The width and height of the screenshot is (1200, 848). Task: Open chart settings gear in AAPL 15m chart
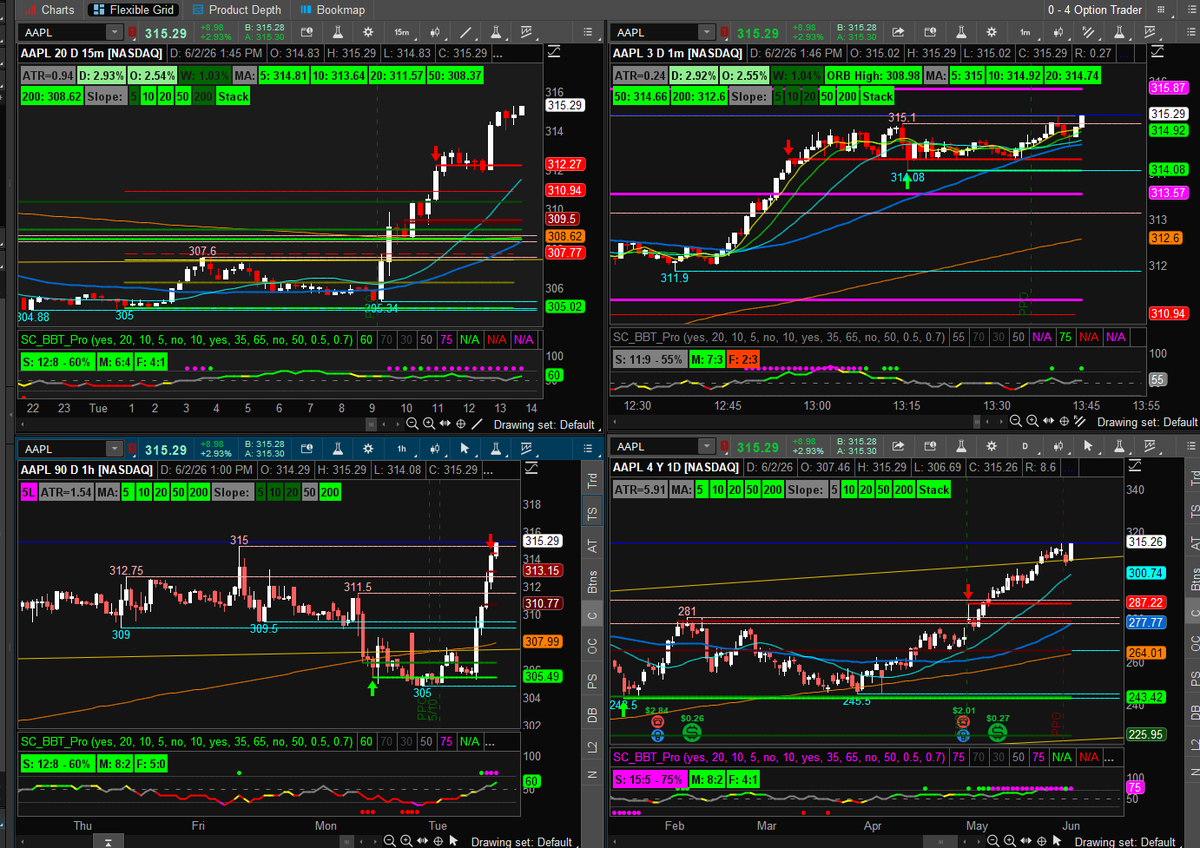coord(368,32)
